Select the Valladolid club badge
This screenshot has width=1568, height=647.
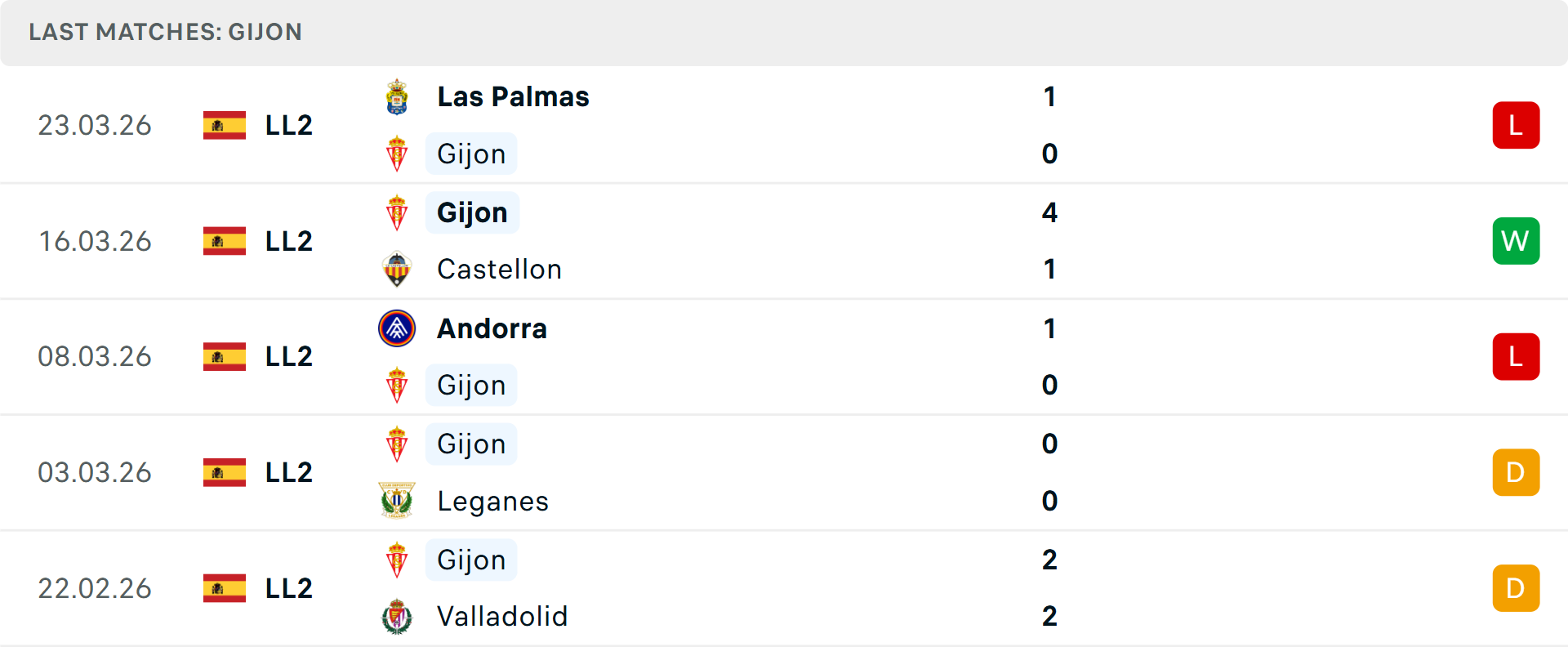tap(398, 617)
